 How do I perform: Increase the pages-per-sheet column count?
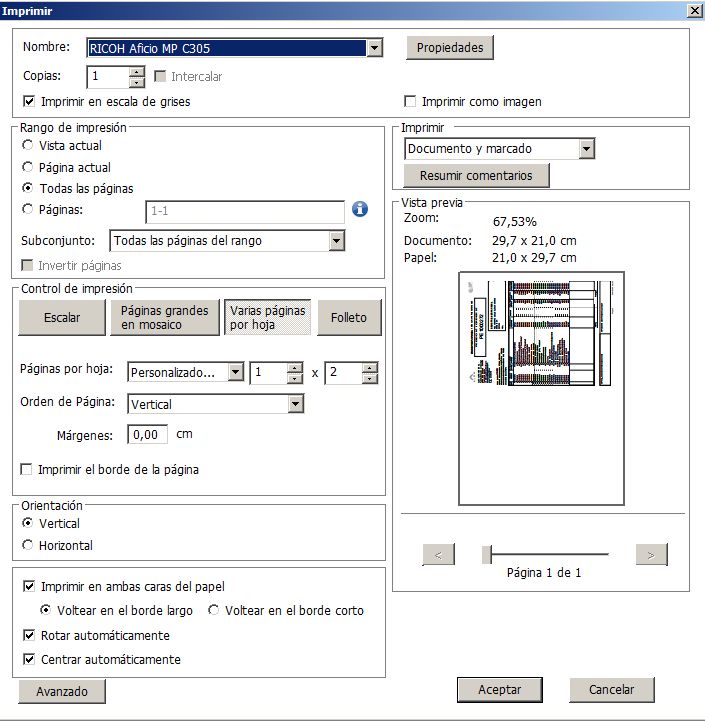(295, 367)
